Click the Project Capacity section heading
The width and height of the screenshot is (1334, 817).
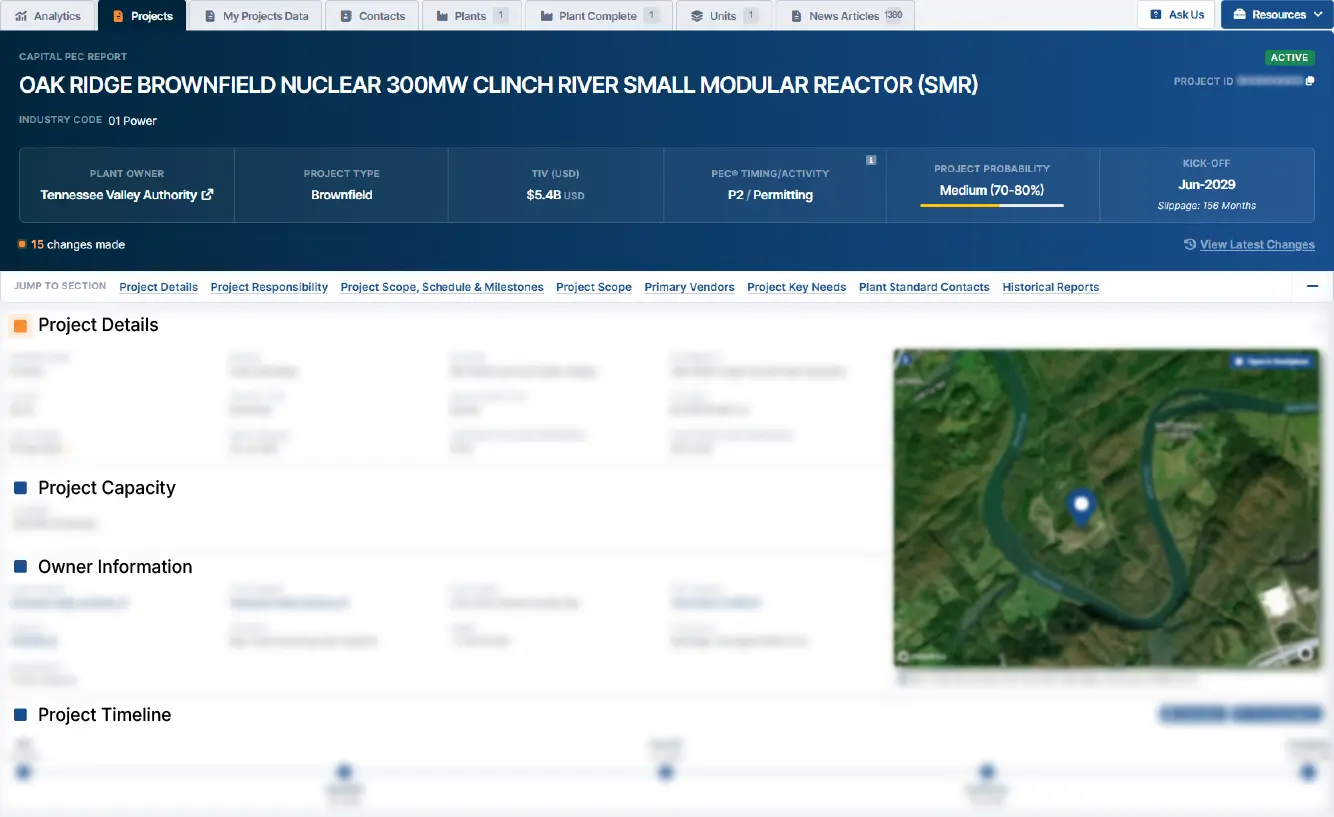107,488
